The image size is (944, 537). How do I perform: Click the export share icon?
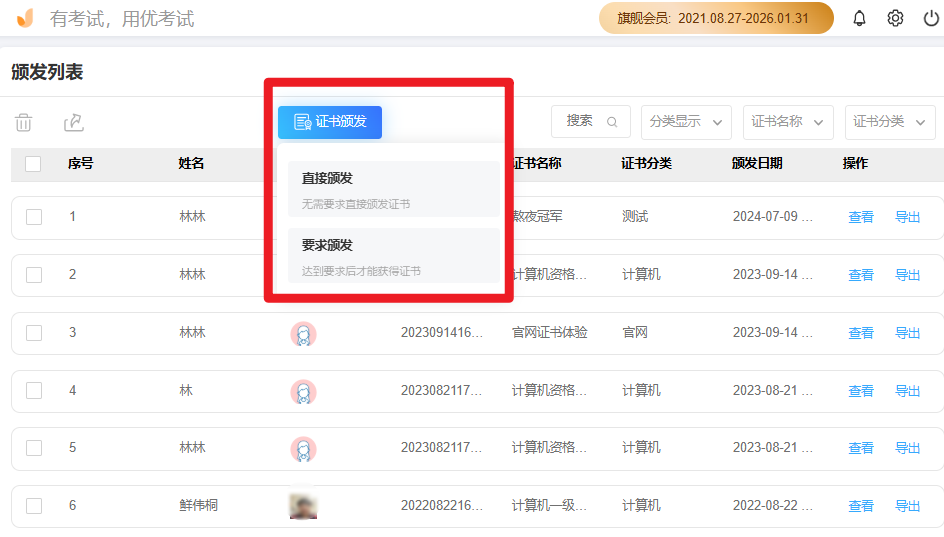(73, 122)
